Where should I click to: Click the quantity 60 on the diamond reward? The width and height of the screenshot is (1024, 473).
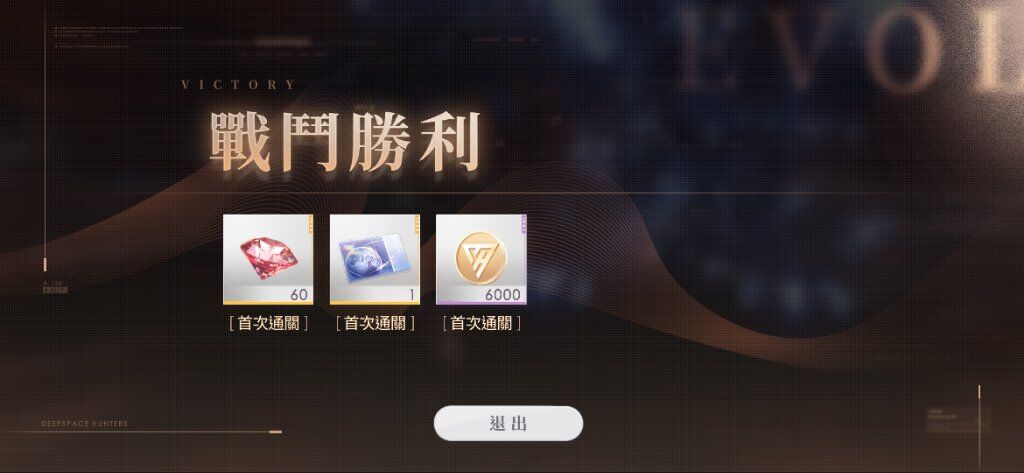point(298,295)
